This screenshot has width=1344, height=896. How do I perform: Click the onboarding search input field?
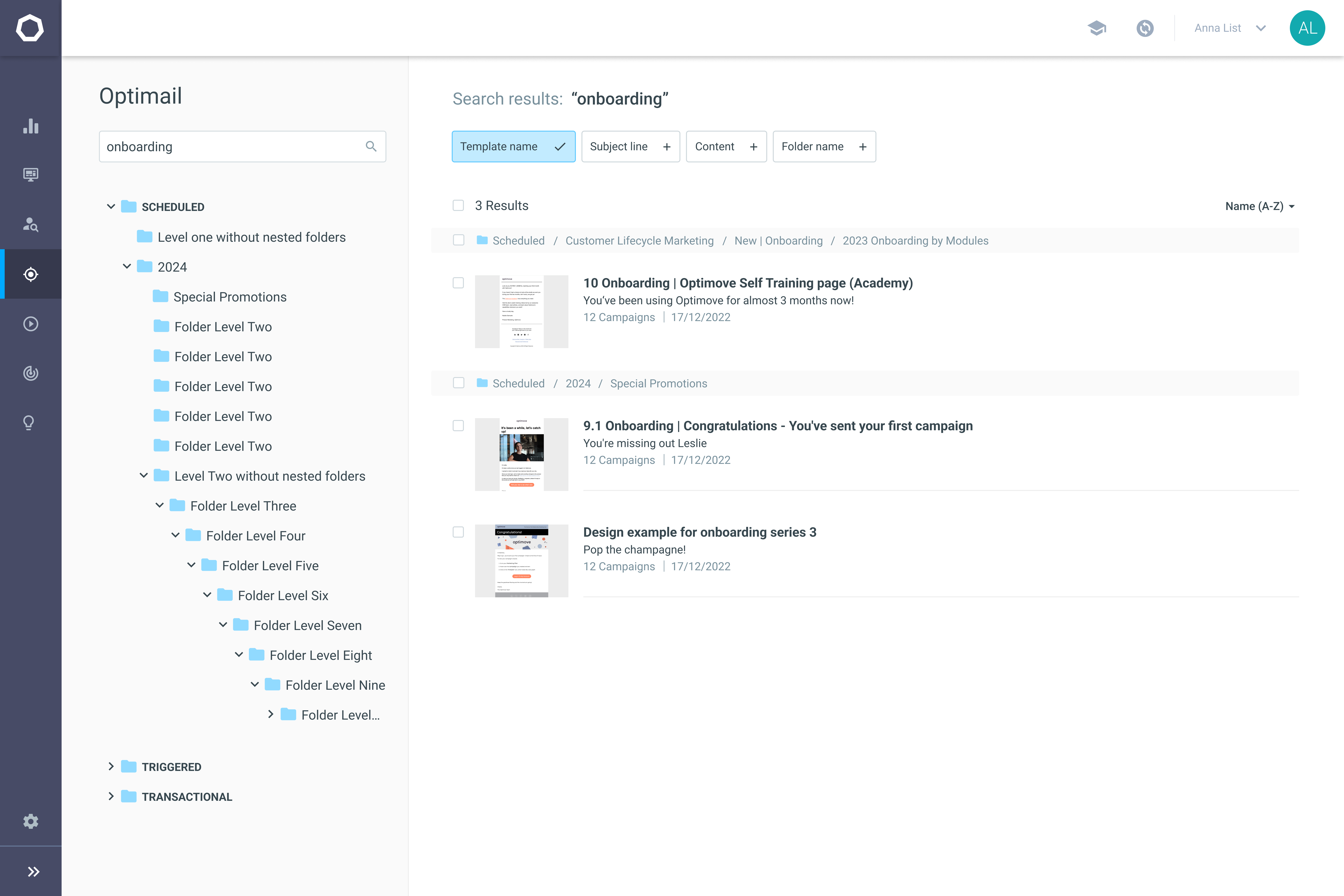pyautogui.click(x=242, y=147)
